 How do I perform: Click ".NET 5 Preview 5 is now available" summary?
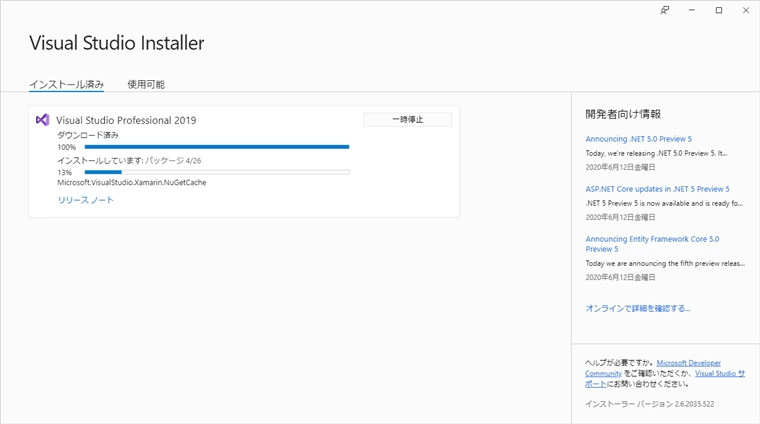(664, 204)
